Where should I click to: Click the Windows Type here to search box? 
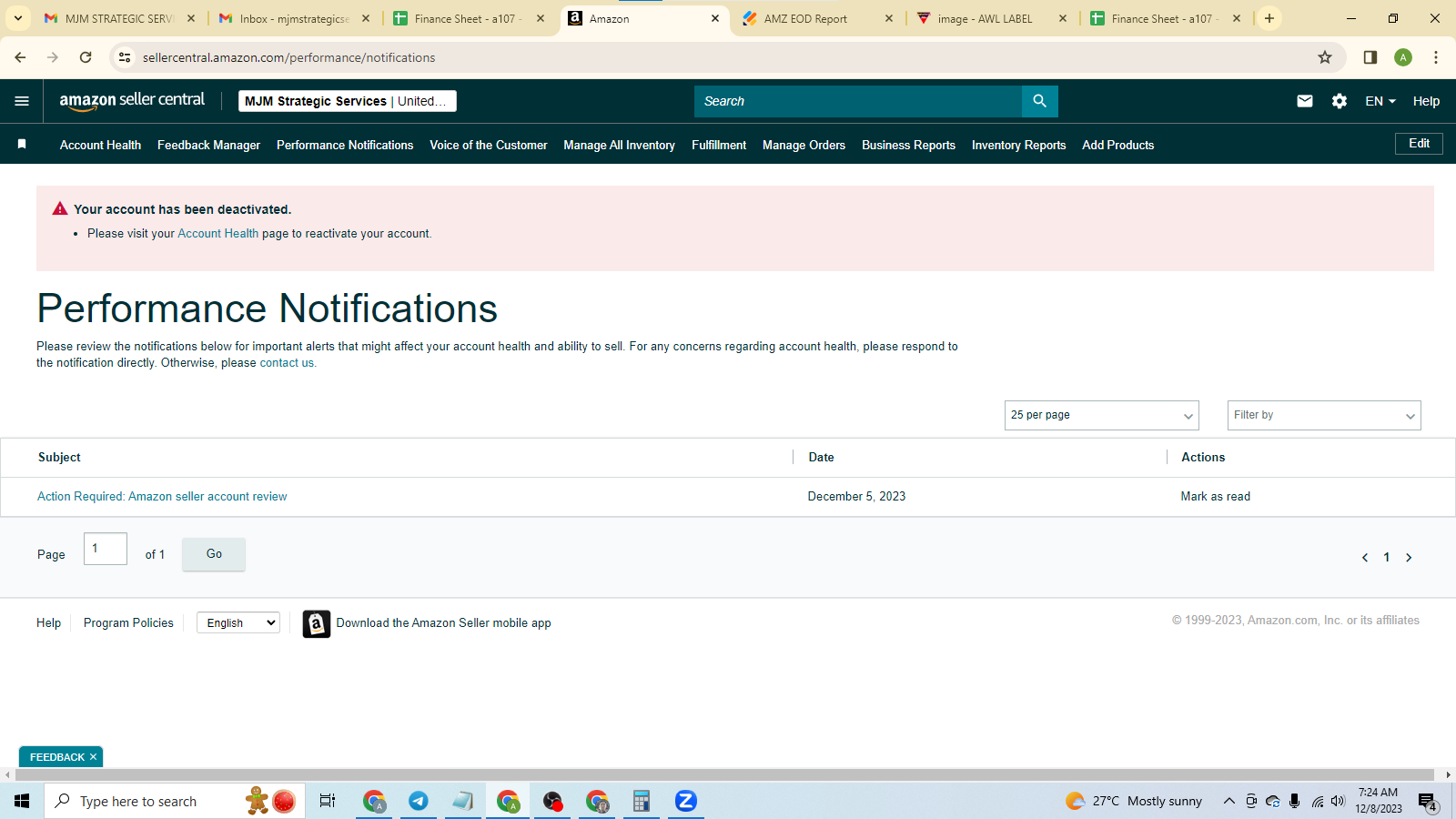coord(175,801)
